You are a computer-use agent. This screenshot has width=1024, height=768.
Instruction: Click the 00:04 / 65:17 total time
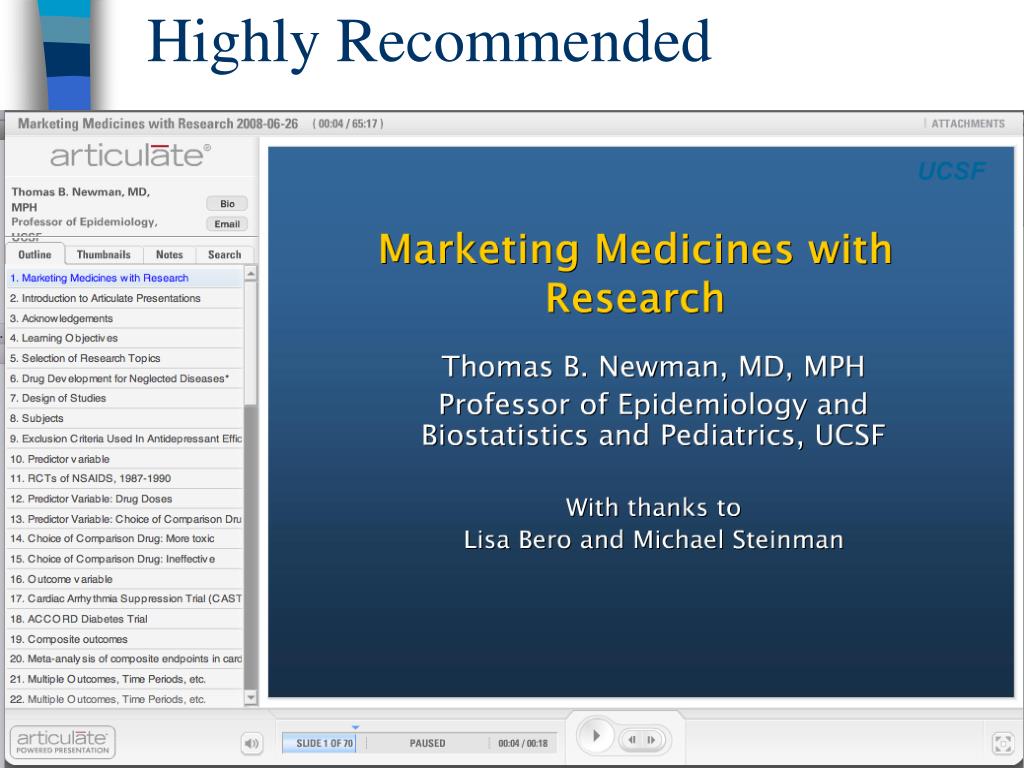click(347, 123)
